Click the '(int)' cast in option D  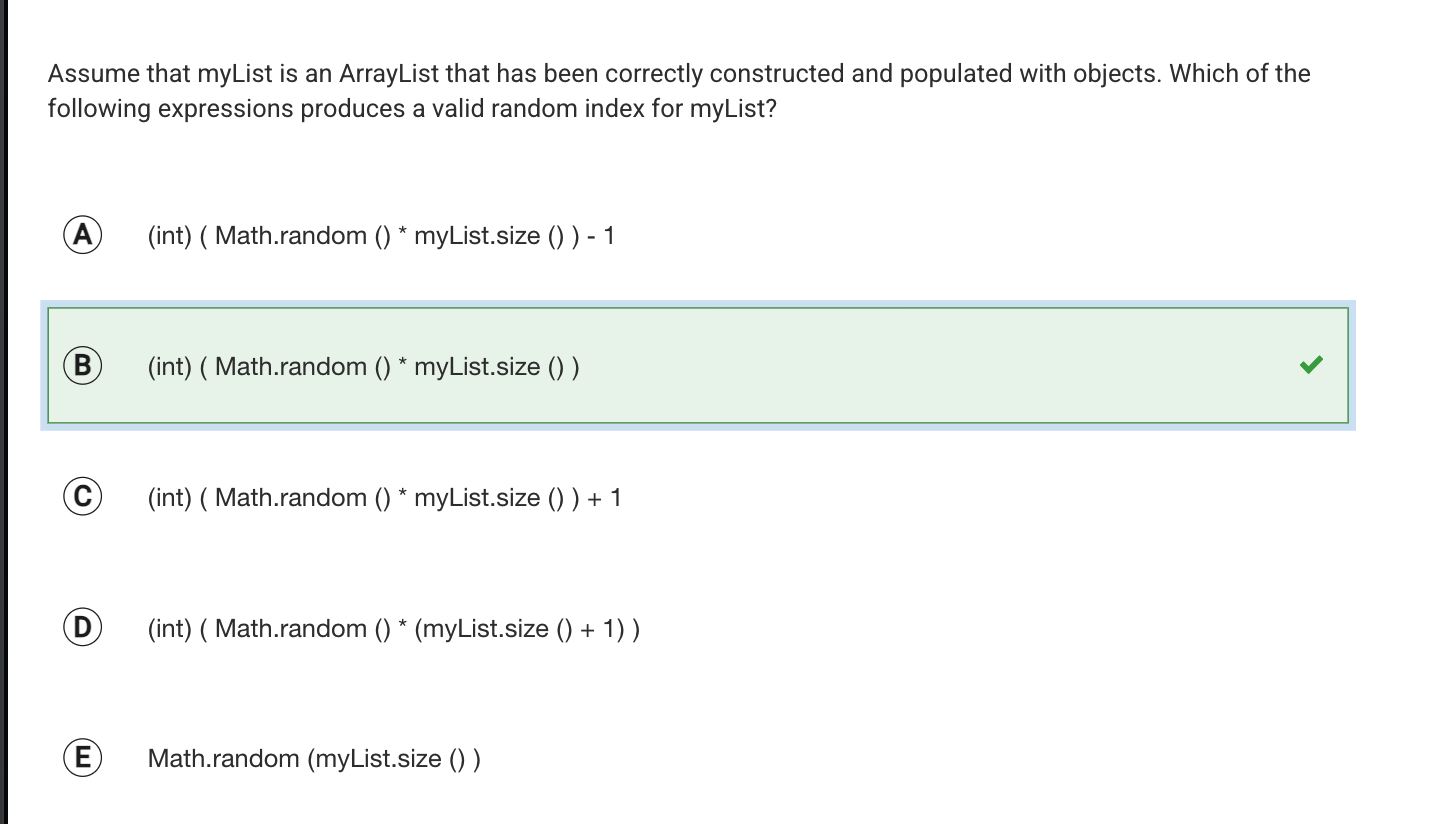coord(169,629)
